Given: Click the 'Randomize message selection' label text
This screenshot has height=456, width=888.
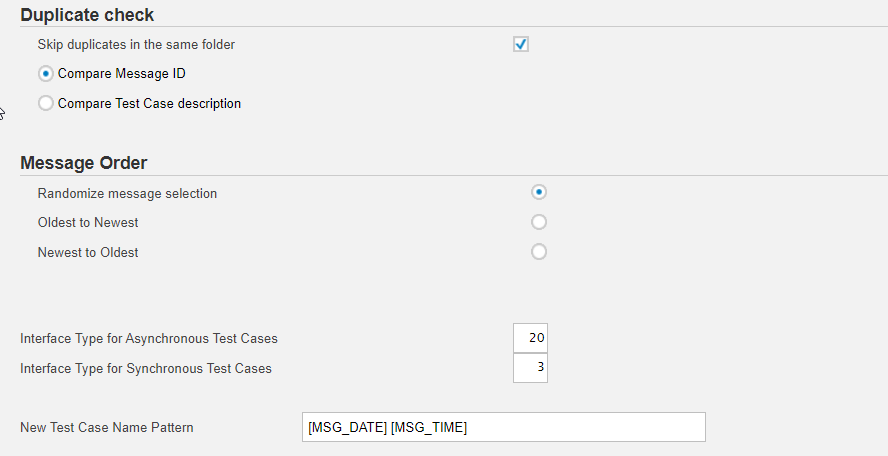Looking at the screenshot, I should (127, 193).
